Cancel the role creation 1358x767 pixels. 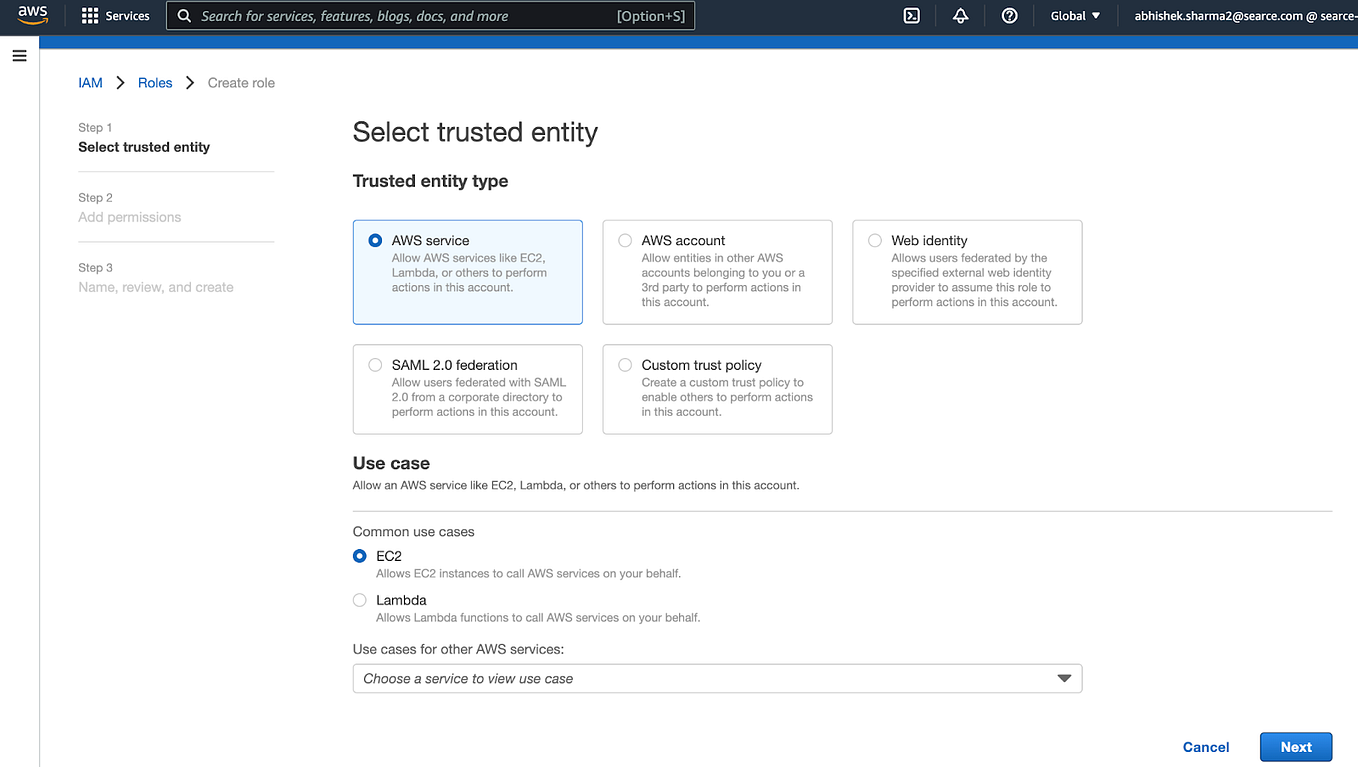(1205, 746)
